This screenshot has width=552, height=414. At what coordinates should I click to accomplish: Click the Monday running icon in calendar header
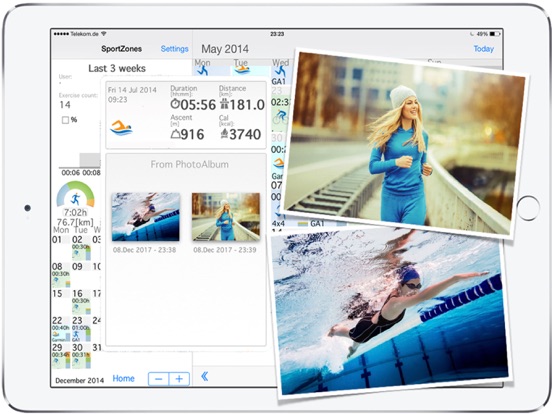(x=202, y=70)
